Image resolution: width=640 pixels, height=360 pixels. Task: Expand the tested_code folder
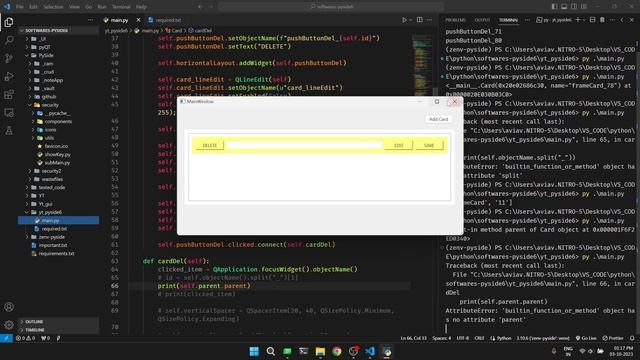click(51, 187)
